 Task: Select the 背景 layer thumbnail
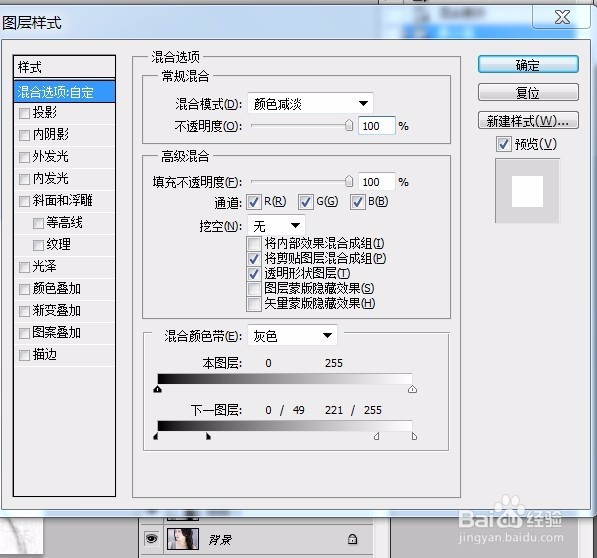[183, 539]
